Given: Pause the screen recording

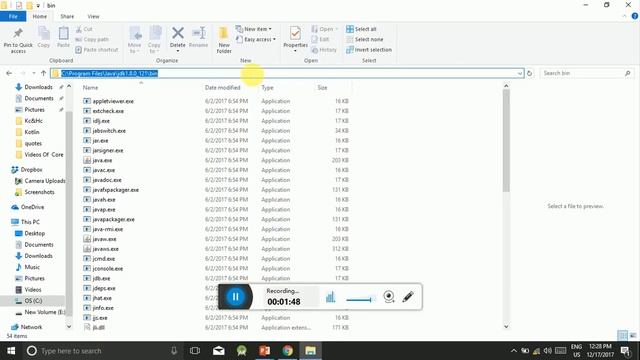Looking at the screenshot, I should click(236, 297).
